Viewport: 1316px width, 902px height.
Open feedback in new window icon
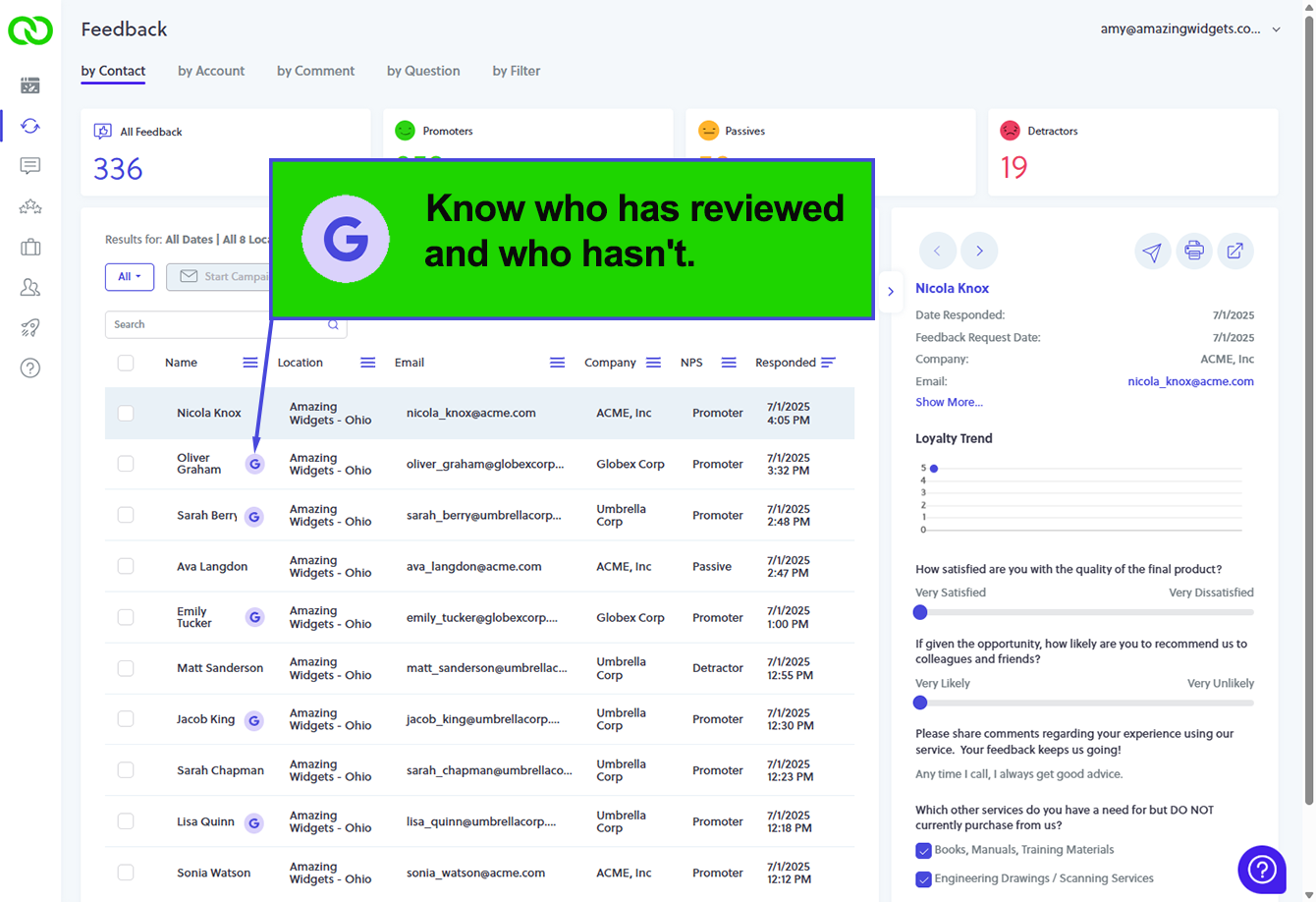(1235, 251)
